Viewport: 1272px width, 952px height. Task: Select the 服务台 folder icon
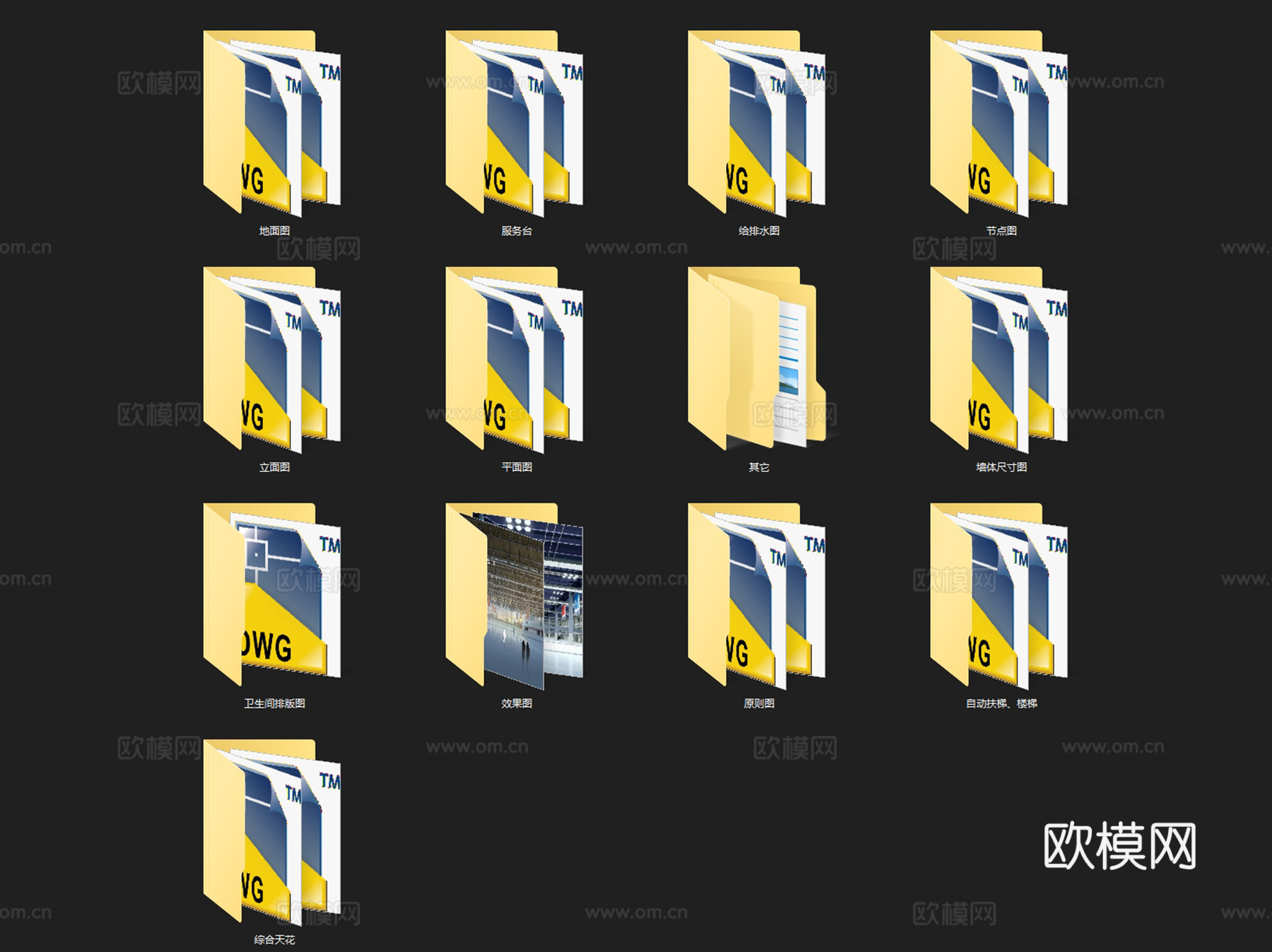(514, 123)
